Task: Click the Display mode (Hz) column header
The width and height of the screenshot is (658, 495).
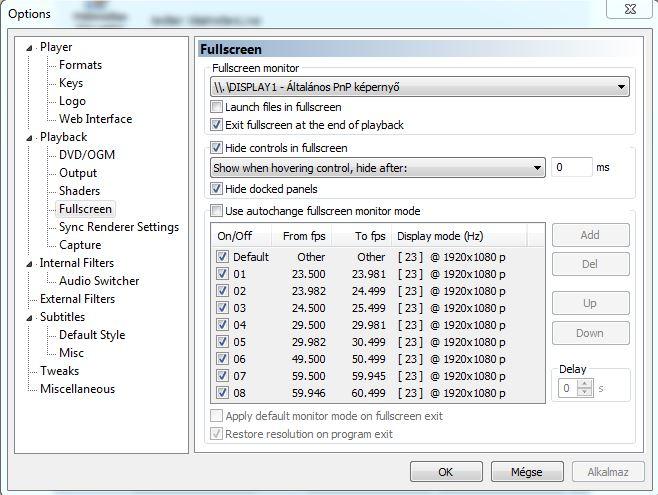Action: tap(459, 236)
